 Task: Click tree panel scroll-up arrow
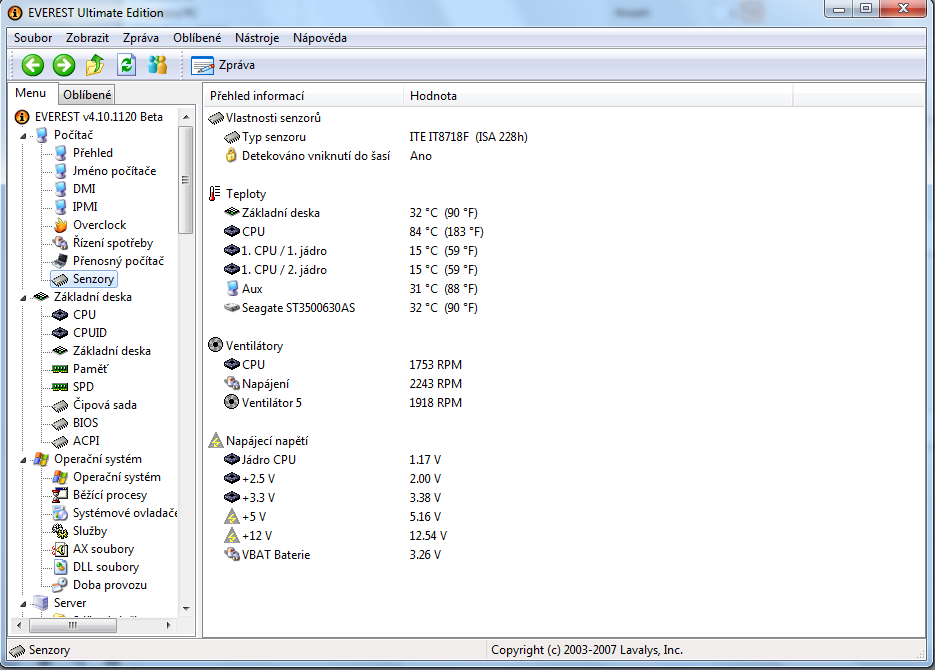(186, 117)
